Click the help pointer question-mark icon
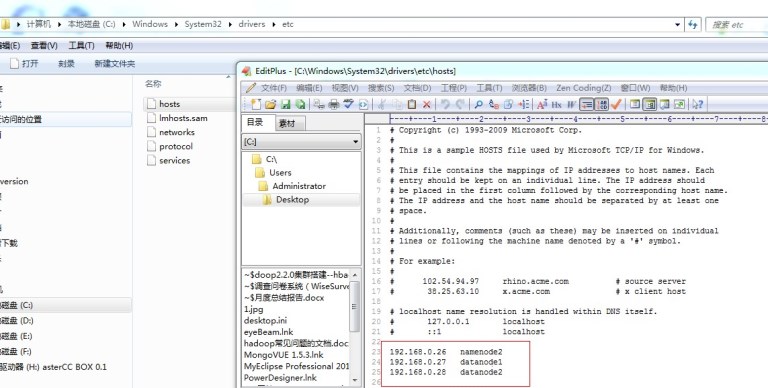Image resolution: width=768 pixels, height=388 pixels. pyautogui.click(x=697, y=104)
